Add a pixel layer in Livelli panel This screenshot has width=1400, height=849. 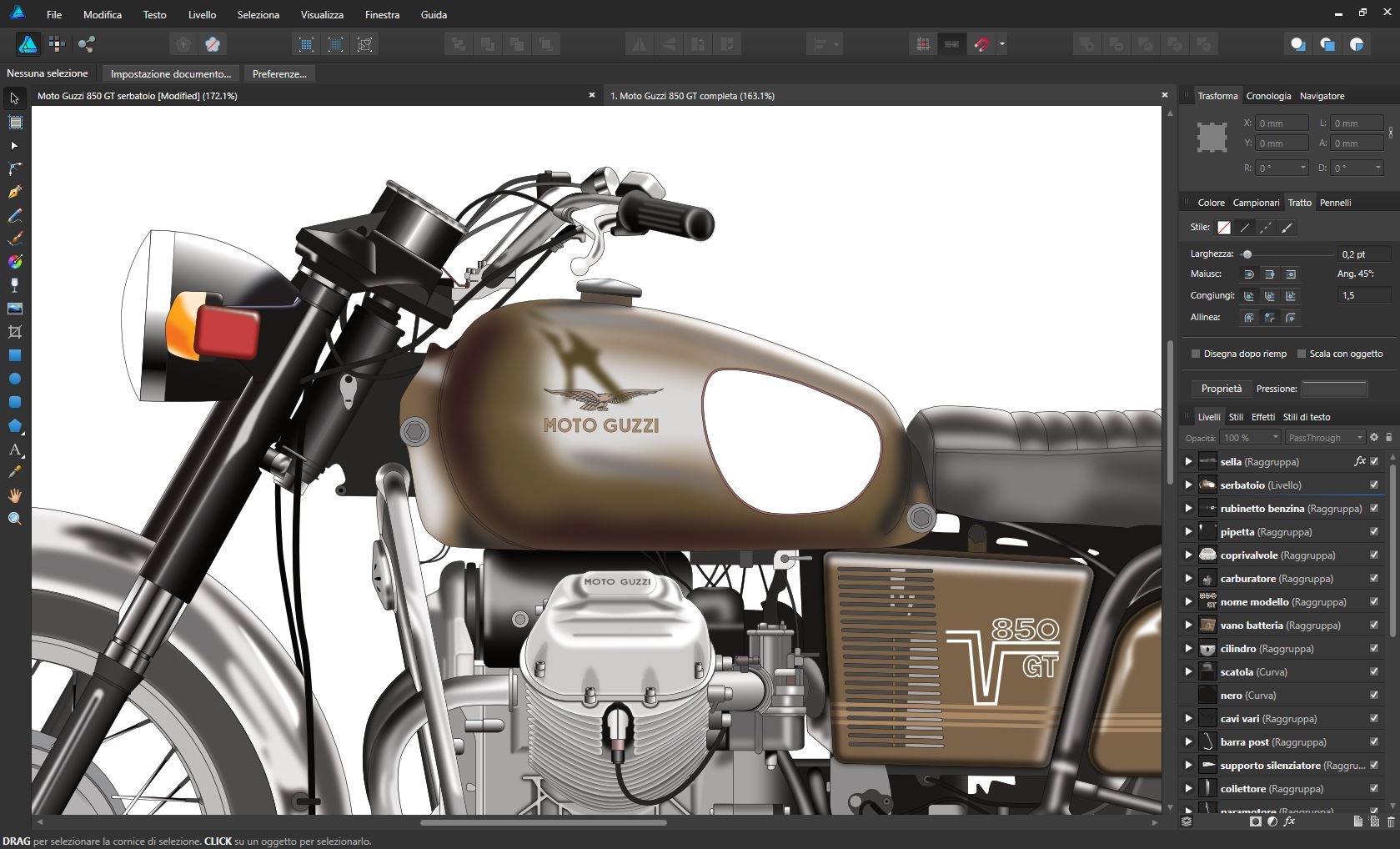tap(1374, 821)
